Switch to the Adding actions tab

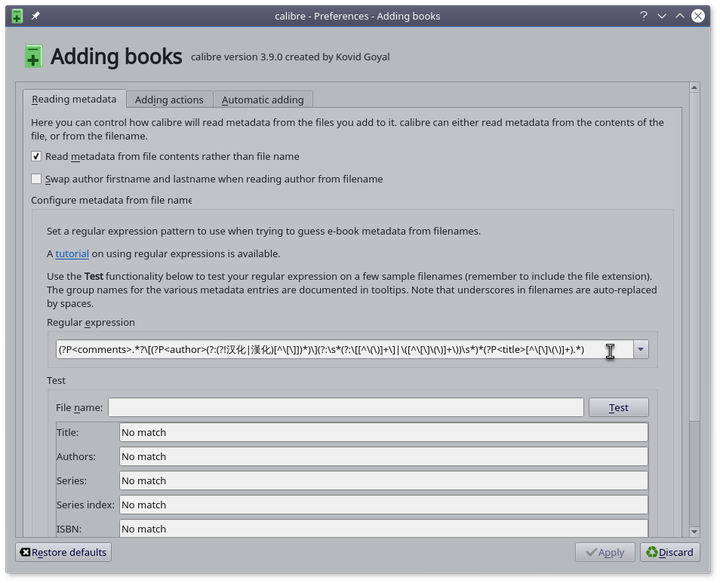(169, 100)
